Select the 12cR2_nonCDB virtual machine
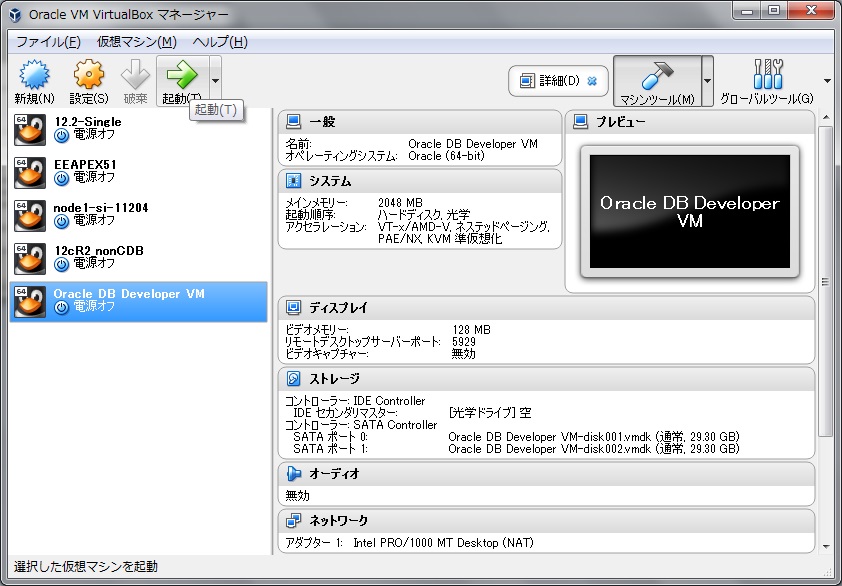Image resolution: width=842 pixels, height=586 pixels. click(139, 258)
